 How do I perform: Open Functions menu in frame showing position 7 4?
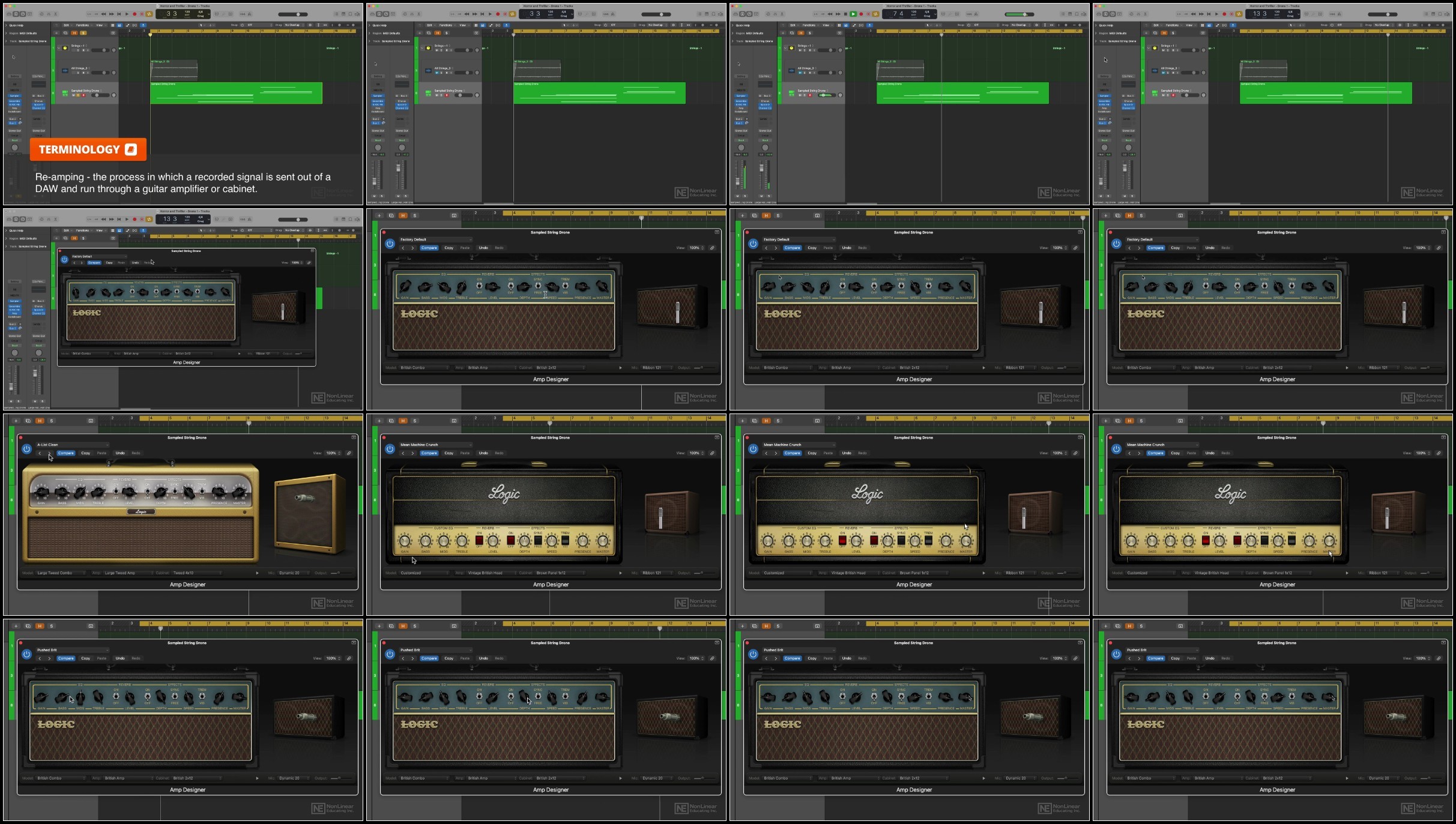click(810, 25)
